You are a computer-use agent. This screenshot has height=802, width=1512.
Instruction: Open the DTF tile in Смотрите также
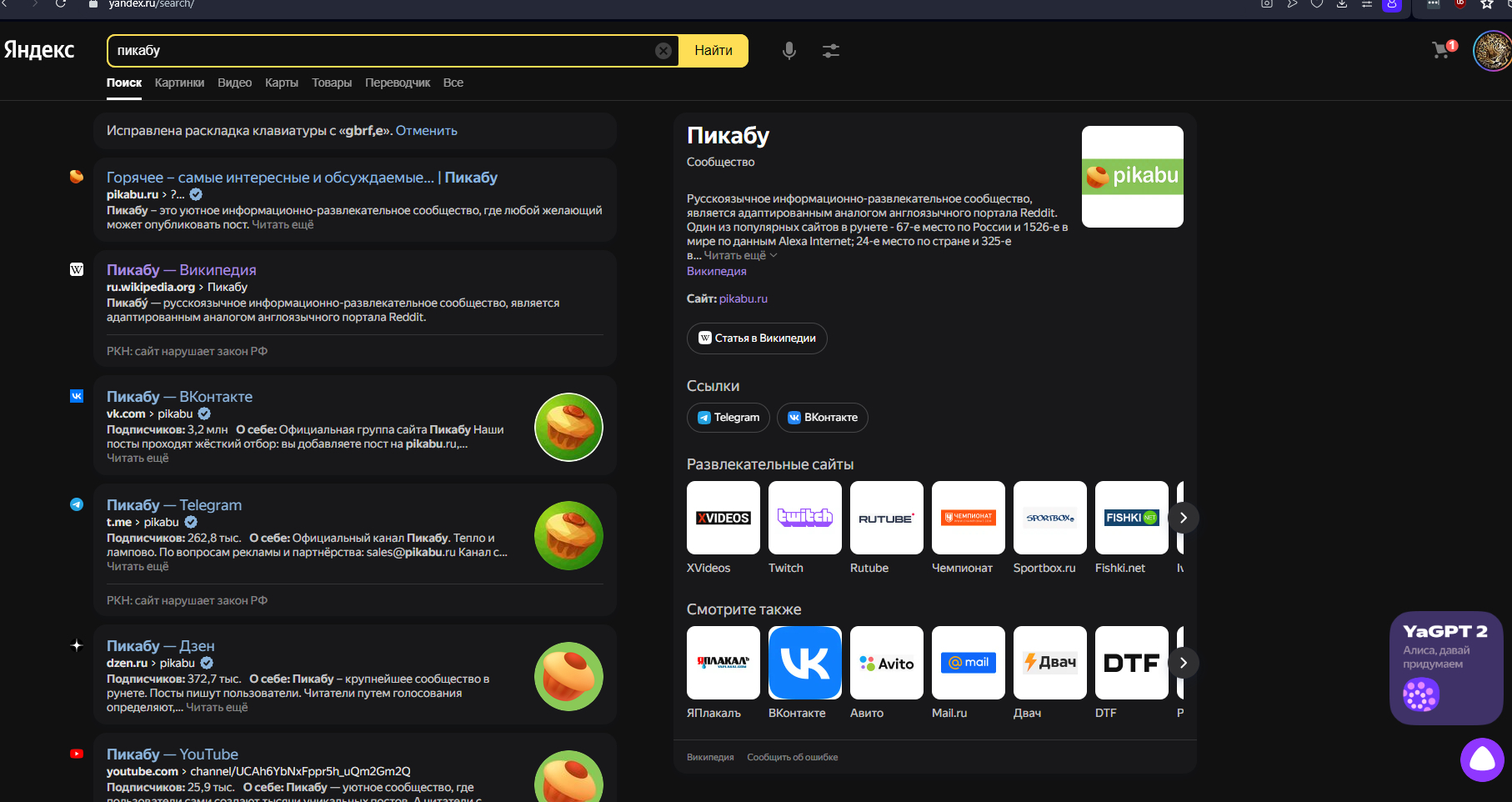pyautogui.click(x=1132, y=663)
